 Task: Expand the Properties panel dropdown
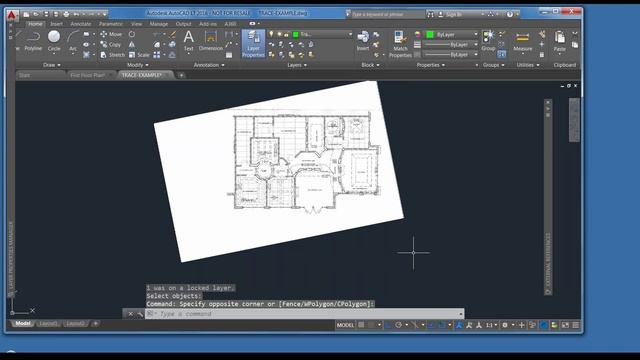point(431,65)
